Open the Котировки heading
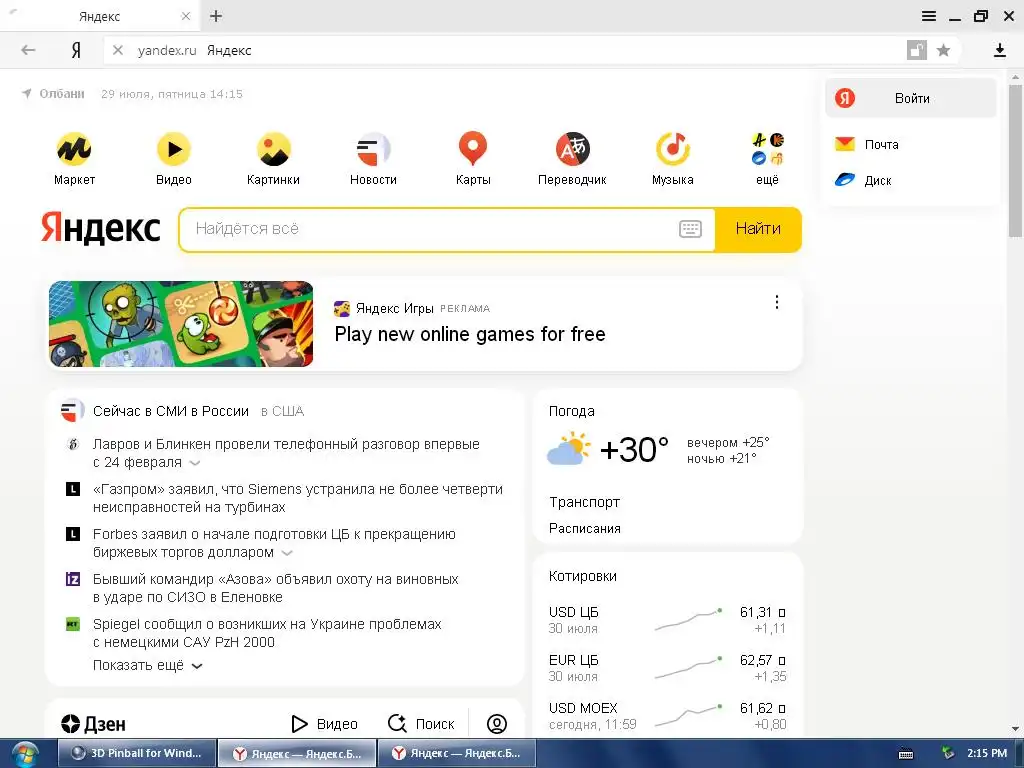Screen dimensions: 1024x768 click(583, 577)
